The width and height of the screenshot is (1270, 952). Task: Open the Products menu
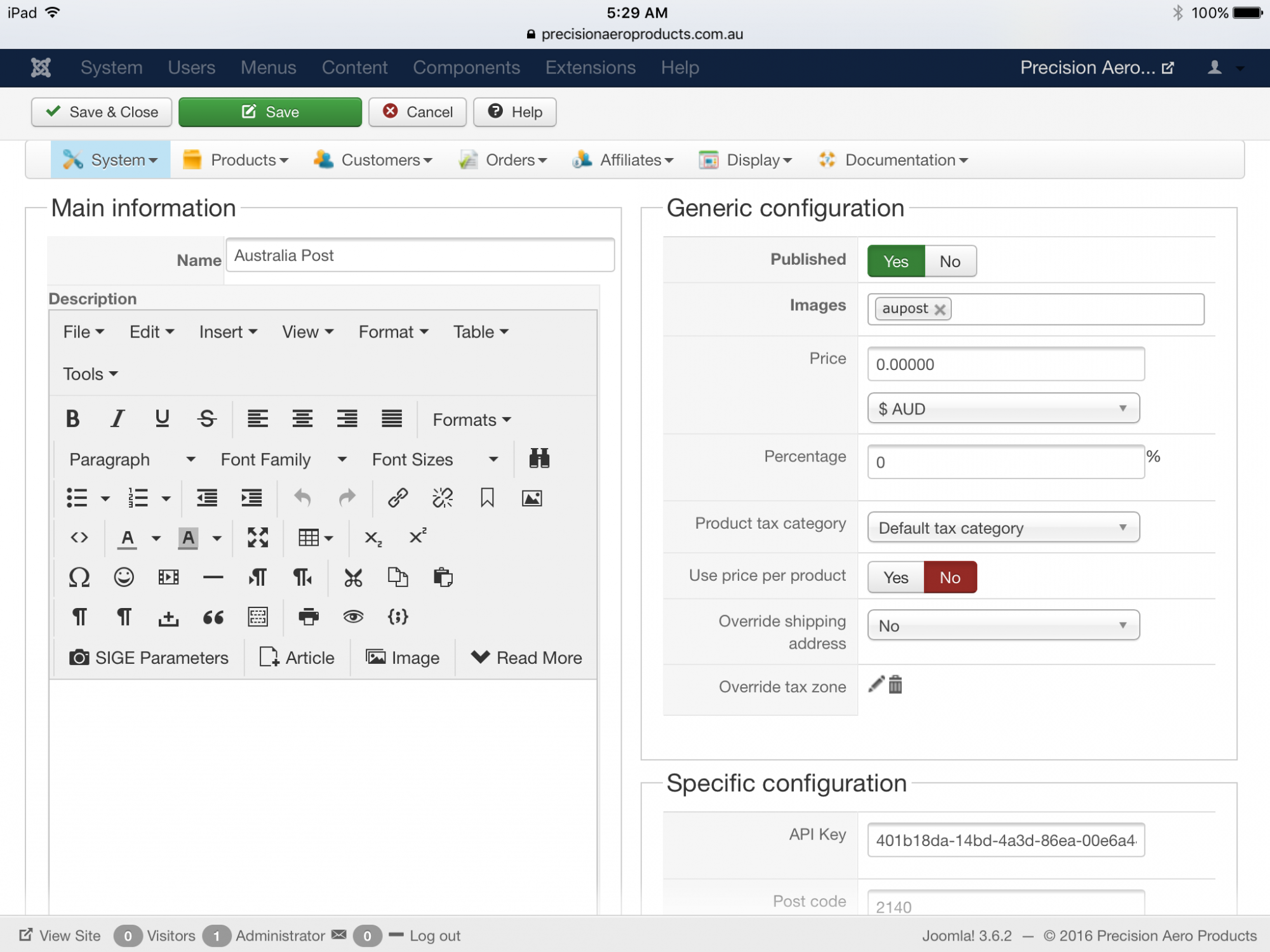pos(236,160)
